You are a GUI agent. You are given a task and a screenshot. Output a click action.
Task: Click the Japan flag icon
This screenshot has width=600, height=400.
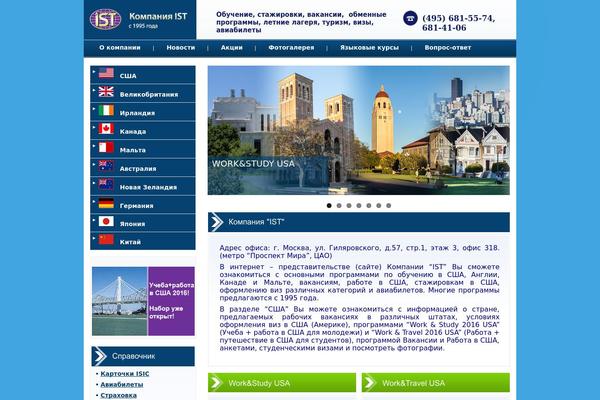click(x=106, y=221)
